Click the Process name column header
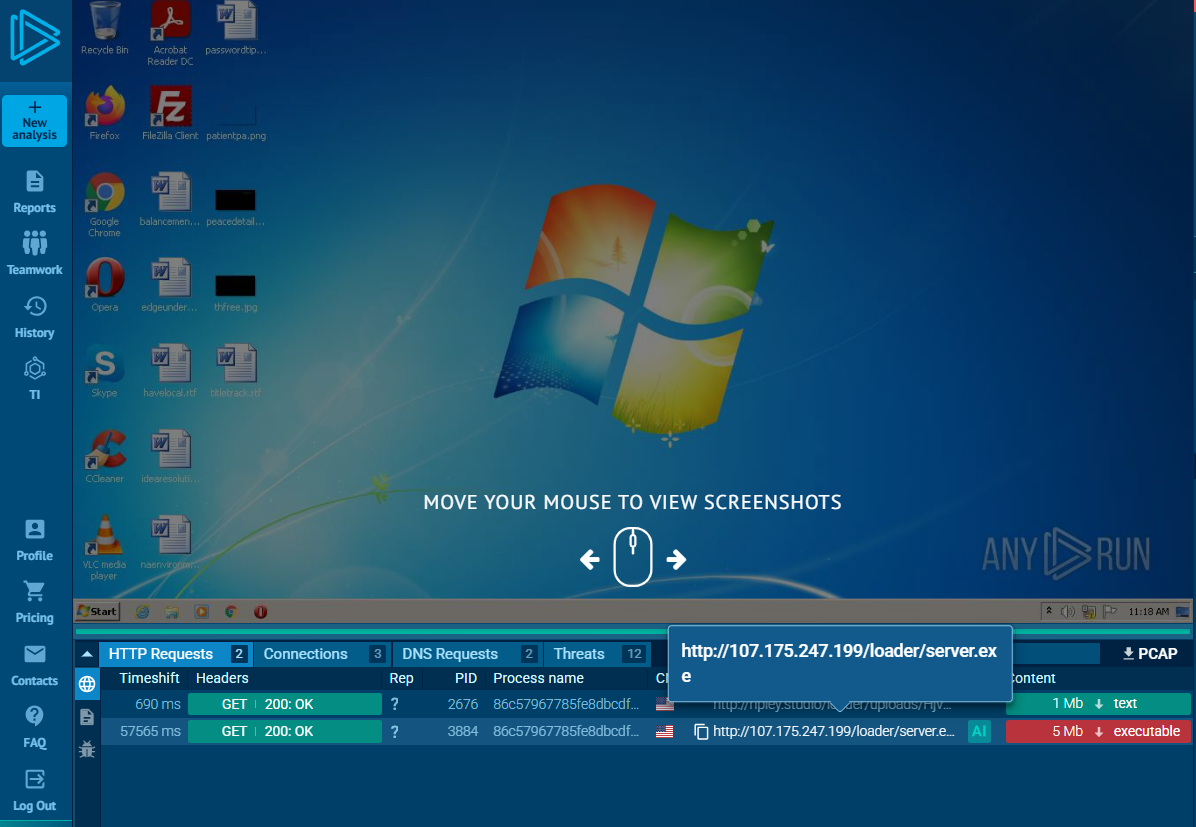 [x=539, y=678]
